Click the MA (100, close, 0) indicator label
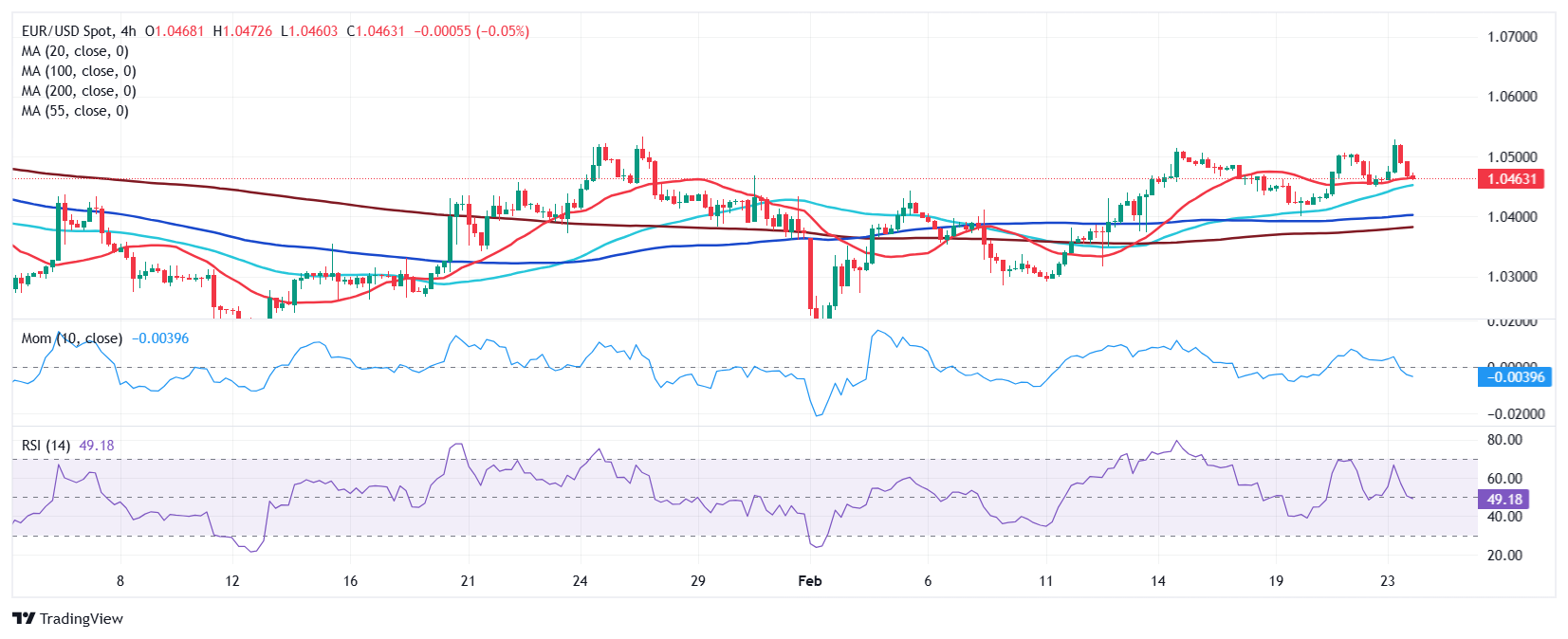This screenshot has width=1568, height=639. point(79,71)
